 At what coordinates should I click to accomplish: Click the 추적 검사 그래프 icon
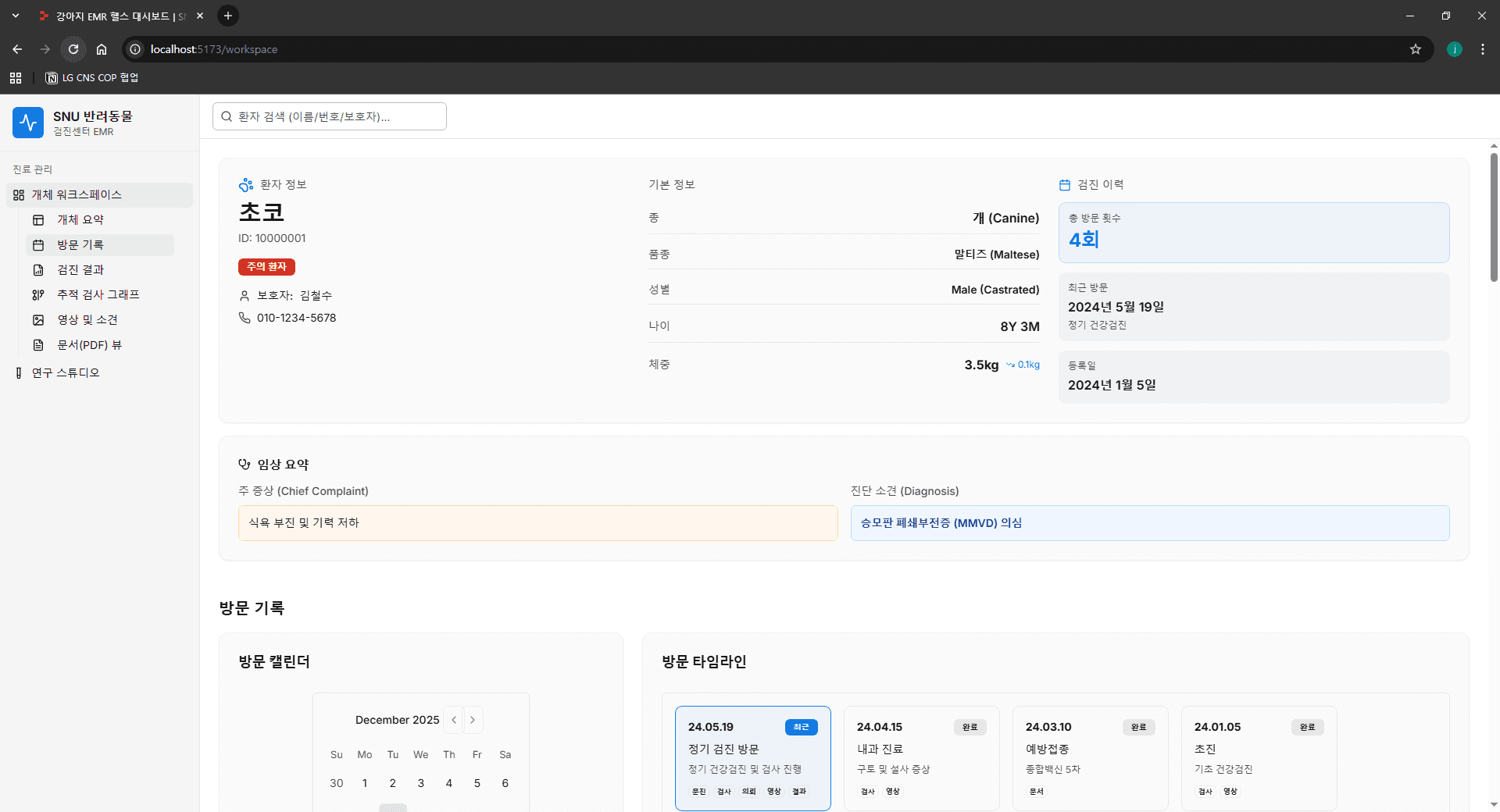point(38,295)
